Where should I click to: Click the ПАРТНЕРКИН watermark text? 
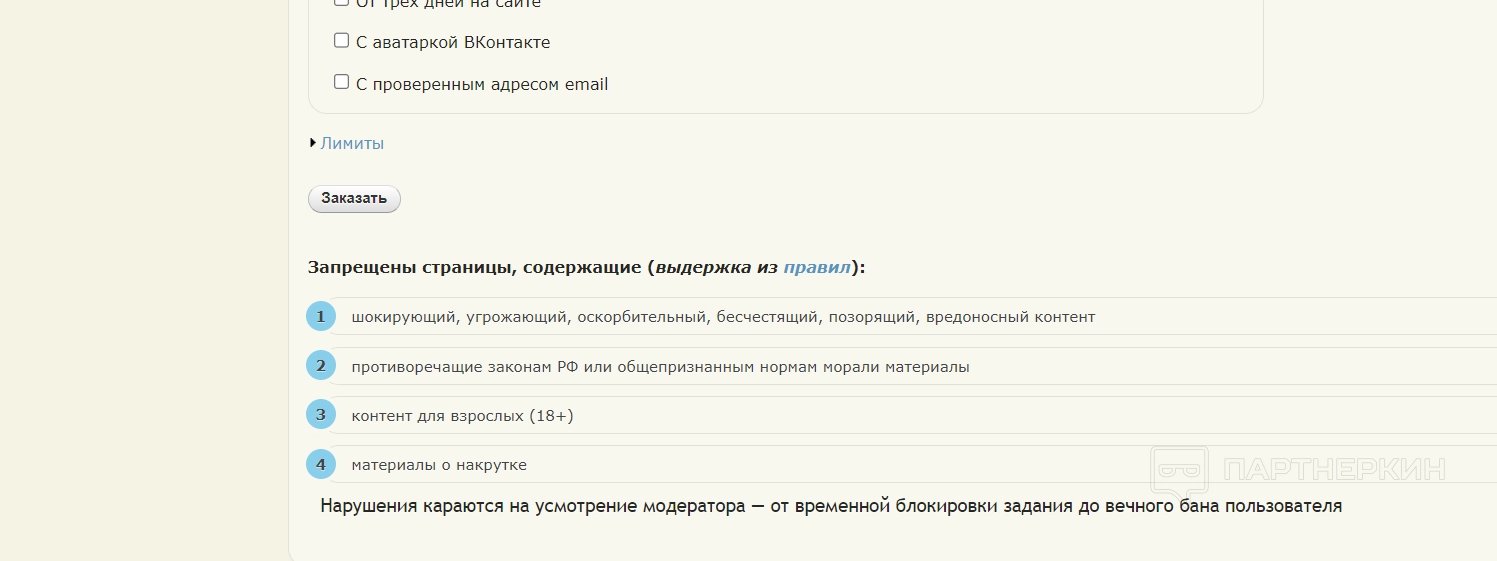coord(1334,470)
